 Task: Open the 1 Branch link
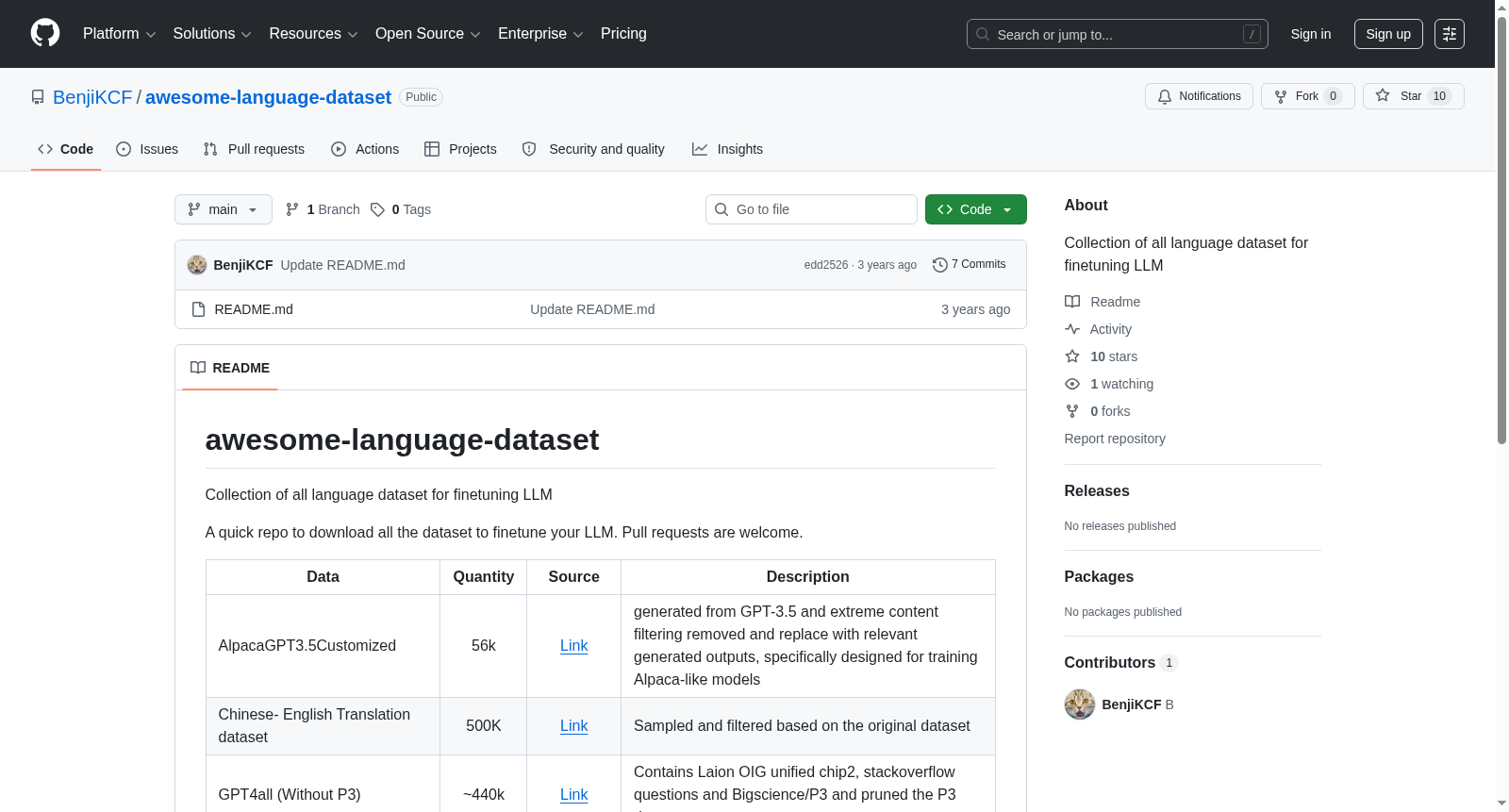[x=323, y=209]
